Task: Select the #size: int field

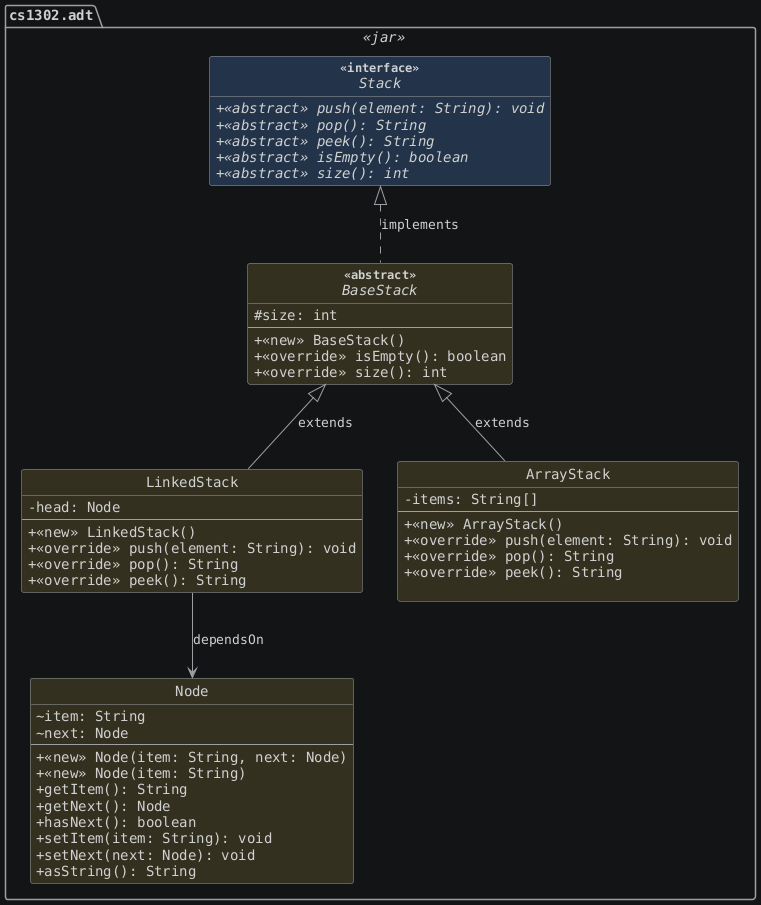Action: point(295,315)
